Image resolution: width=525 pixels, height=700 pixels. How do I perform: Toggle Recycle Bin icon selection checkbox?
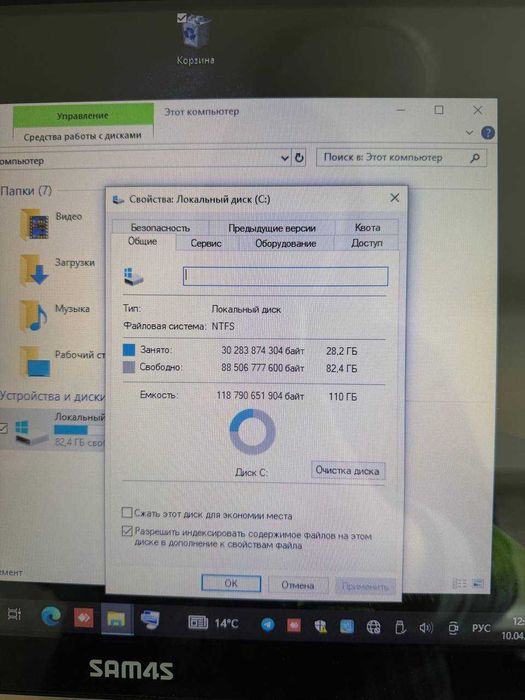(x=181, y=17)
